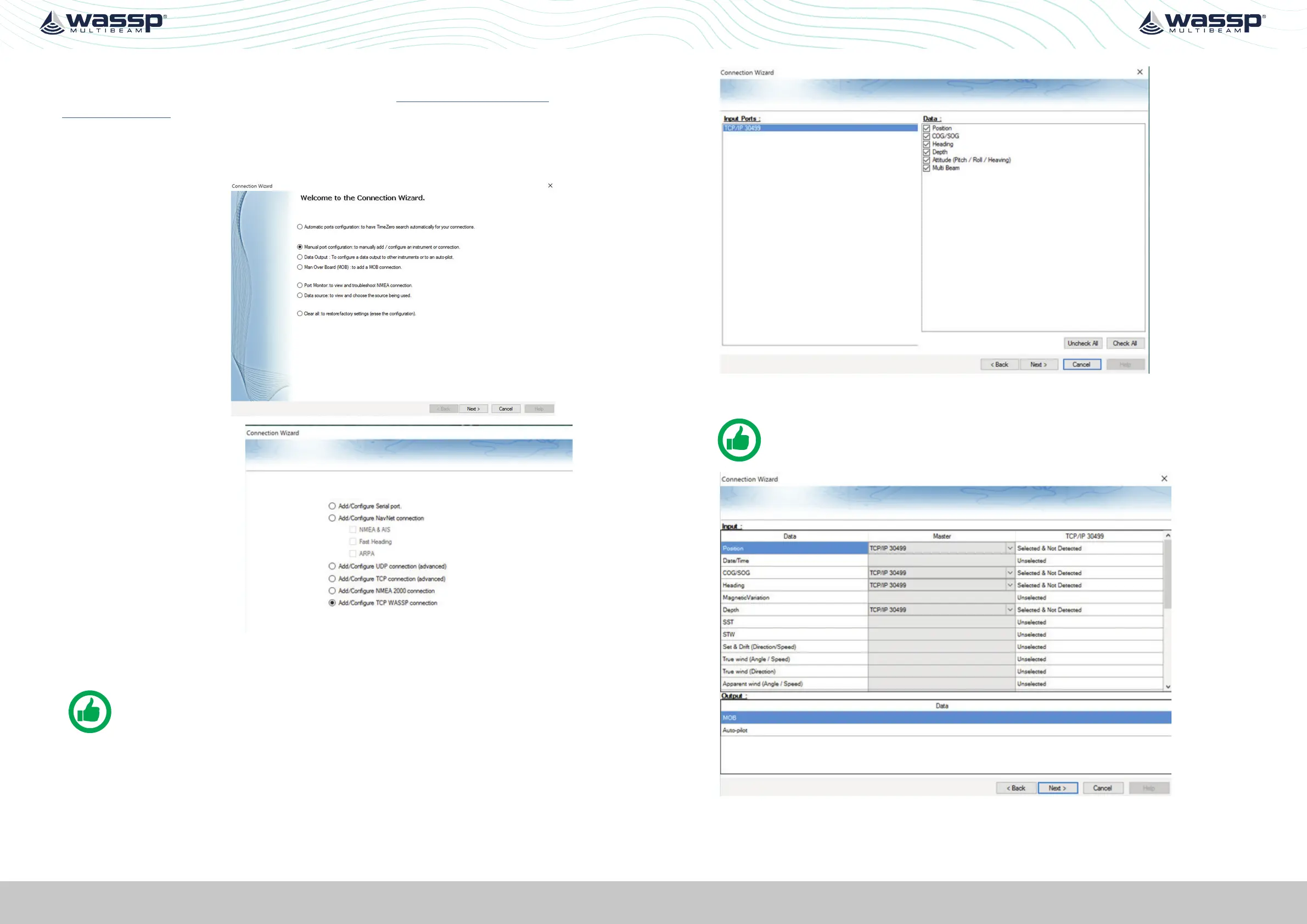The height and width of the screenshot is (924, 1307).
Task: Click the input table scrollbar down arrow
Action: [x=1168, y=687]
